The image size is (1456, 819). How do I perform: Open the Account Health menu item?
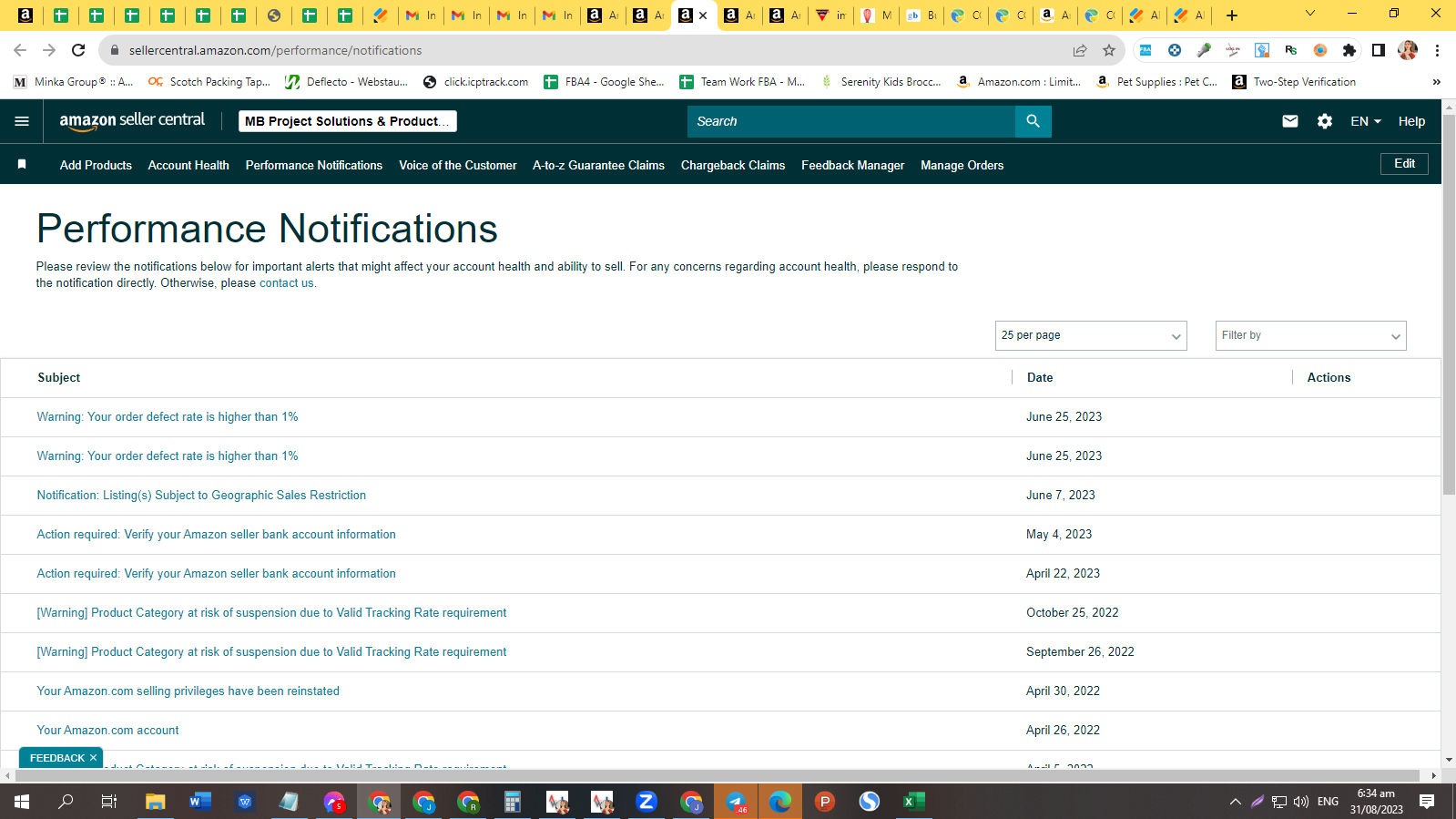188,165
